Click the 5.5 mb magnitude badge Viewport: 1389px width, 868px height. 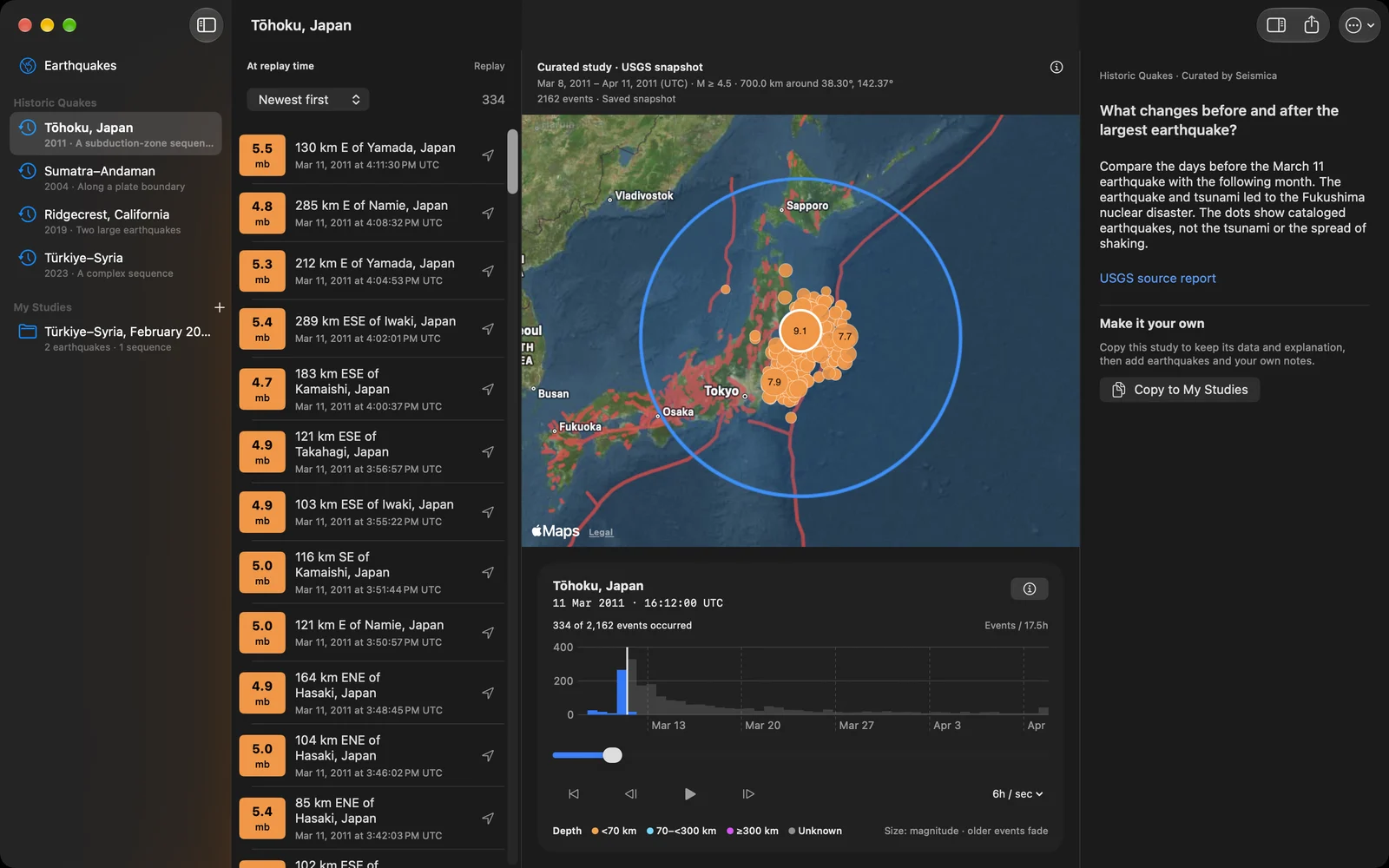[x=262, y=155]
